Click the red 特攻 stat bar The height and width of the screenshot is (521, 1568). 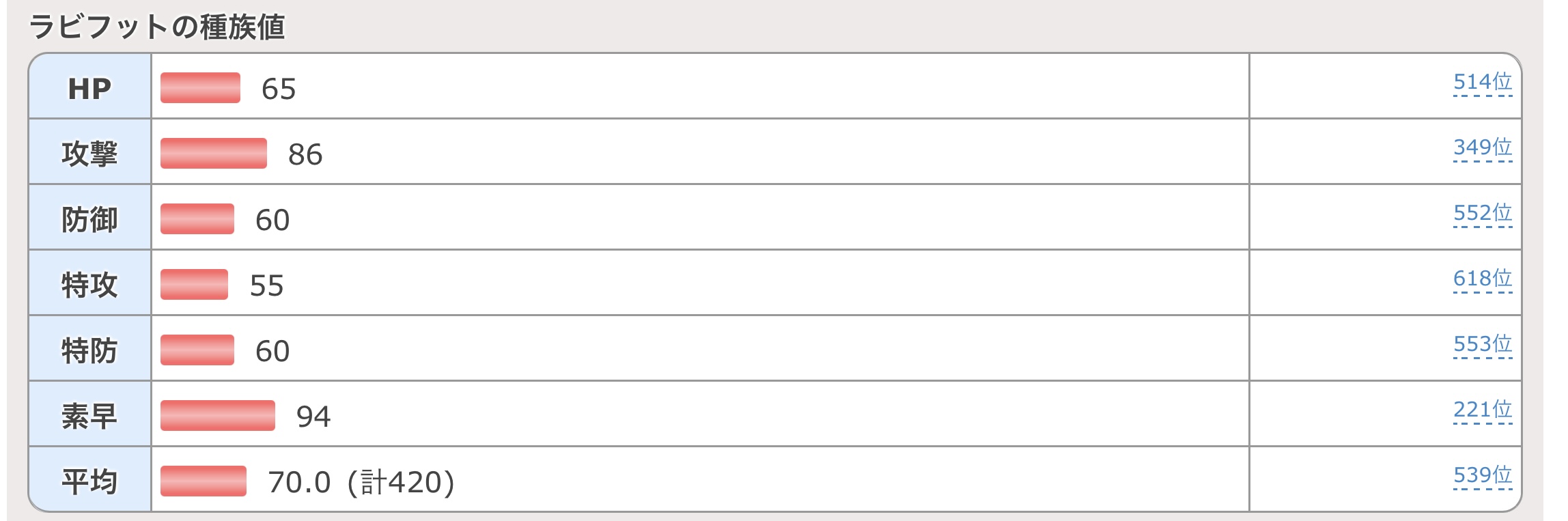click(x=194, y=284)
